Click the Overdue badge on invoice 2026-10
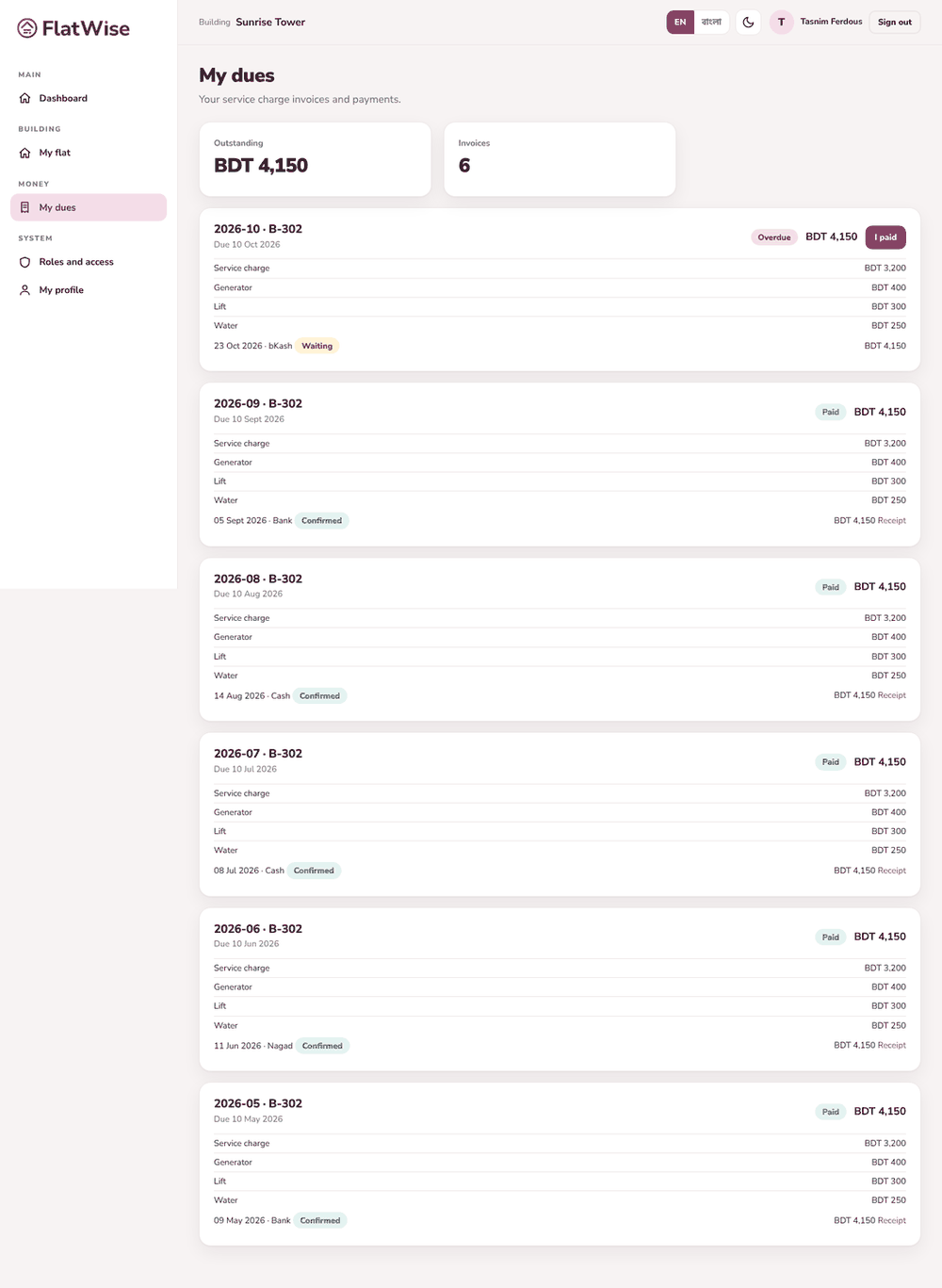The image size is (942, 1288). (774, 237)
